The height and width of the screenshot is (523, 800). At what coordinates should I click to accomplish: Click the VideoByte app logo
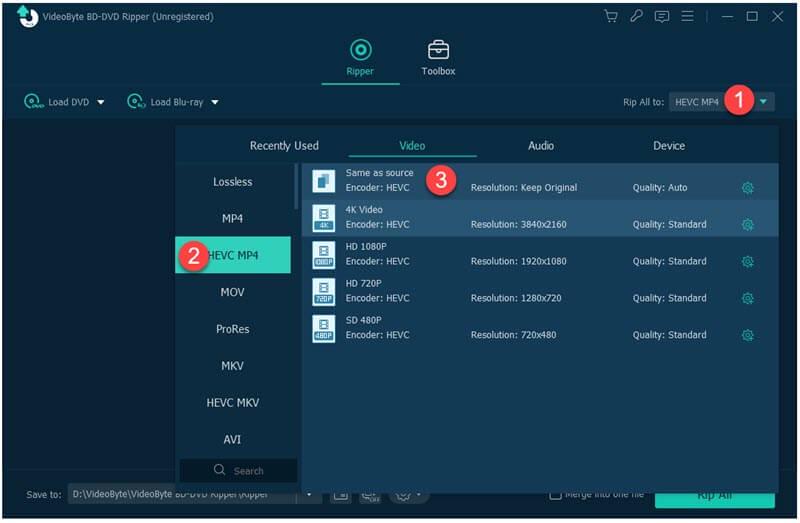pos(27,16)
